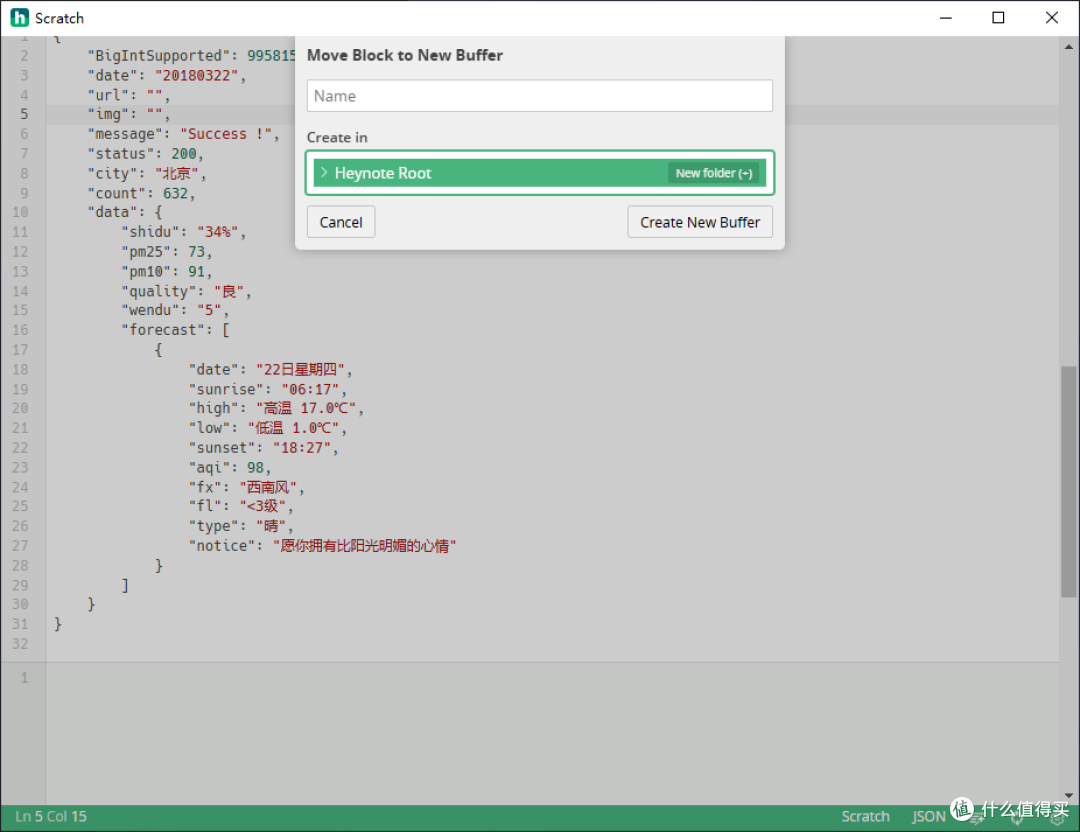Click the pm25 value 73
1080x832 pixels.
pos(197,252)
